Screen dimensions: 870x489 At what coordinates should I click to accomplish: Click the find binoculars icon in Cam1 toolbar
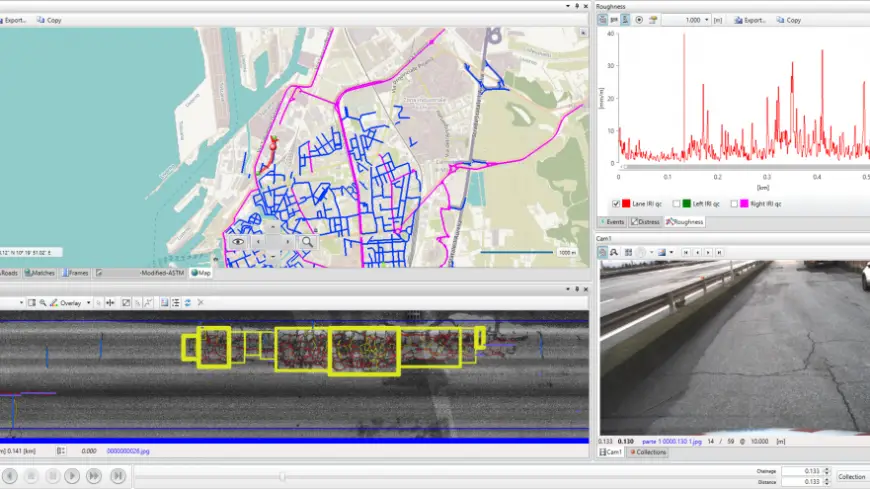point(614,253)
